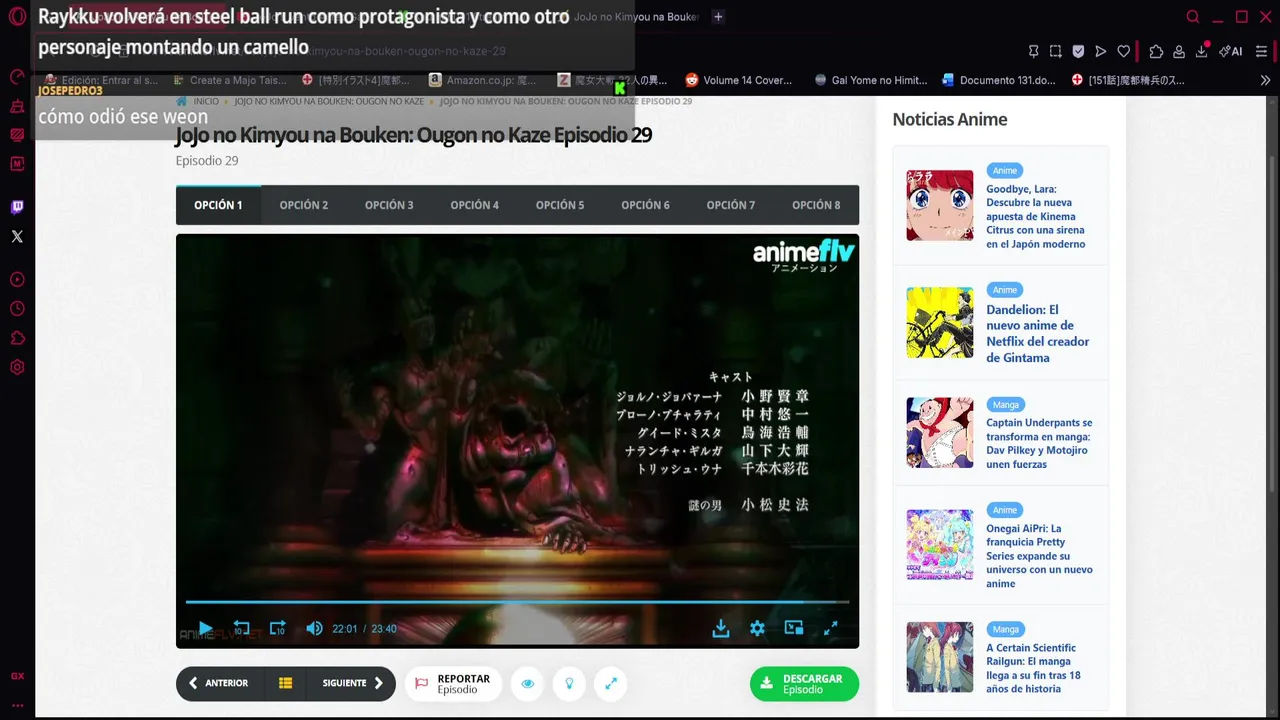Go to the ANTERIOR episode
The width and height of the screenshot is (1280, 720).
tap(218, 683)
